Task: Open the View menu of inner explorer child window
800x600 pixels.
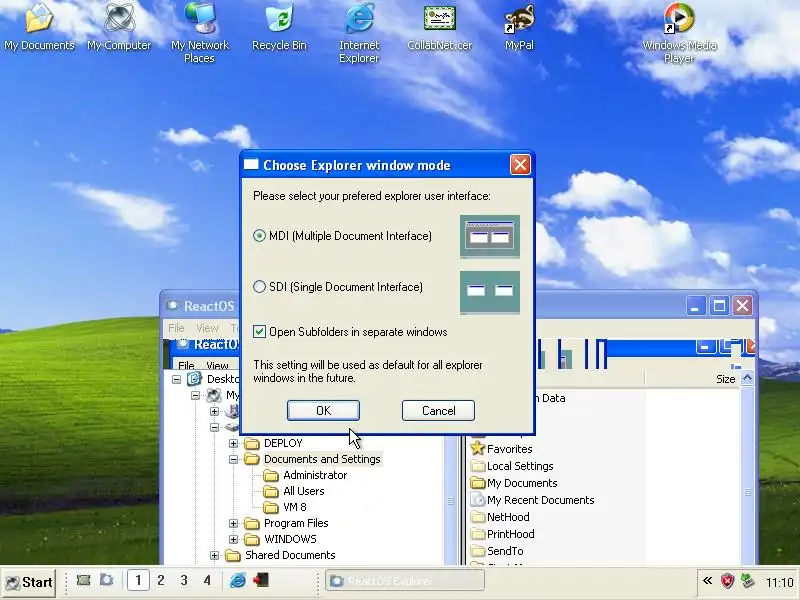Action: click(x=217, y=365)
